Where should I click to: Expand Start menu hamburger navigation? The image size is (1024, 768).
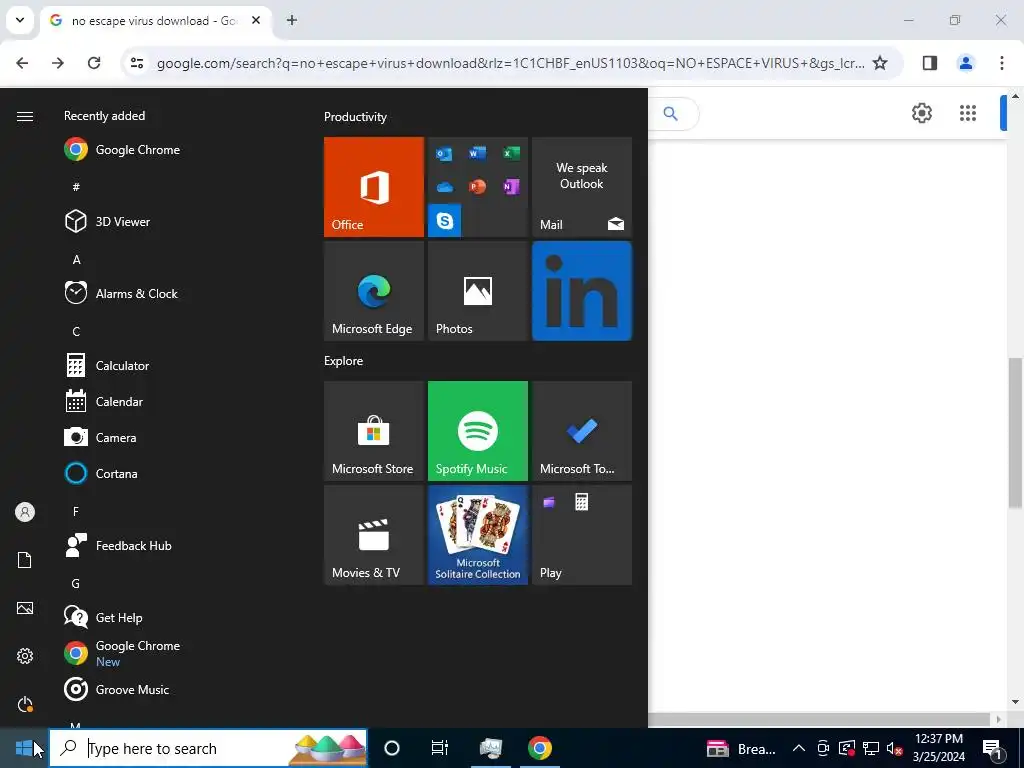pyautogui.click(x=25, y=116)
